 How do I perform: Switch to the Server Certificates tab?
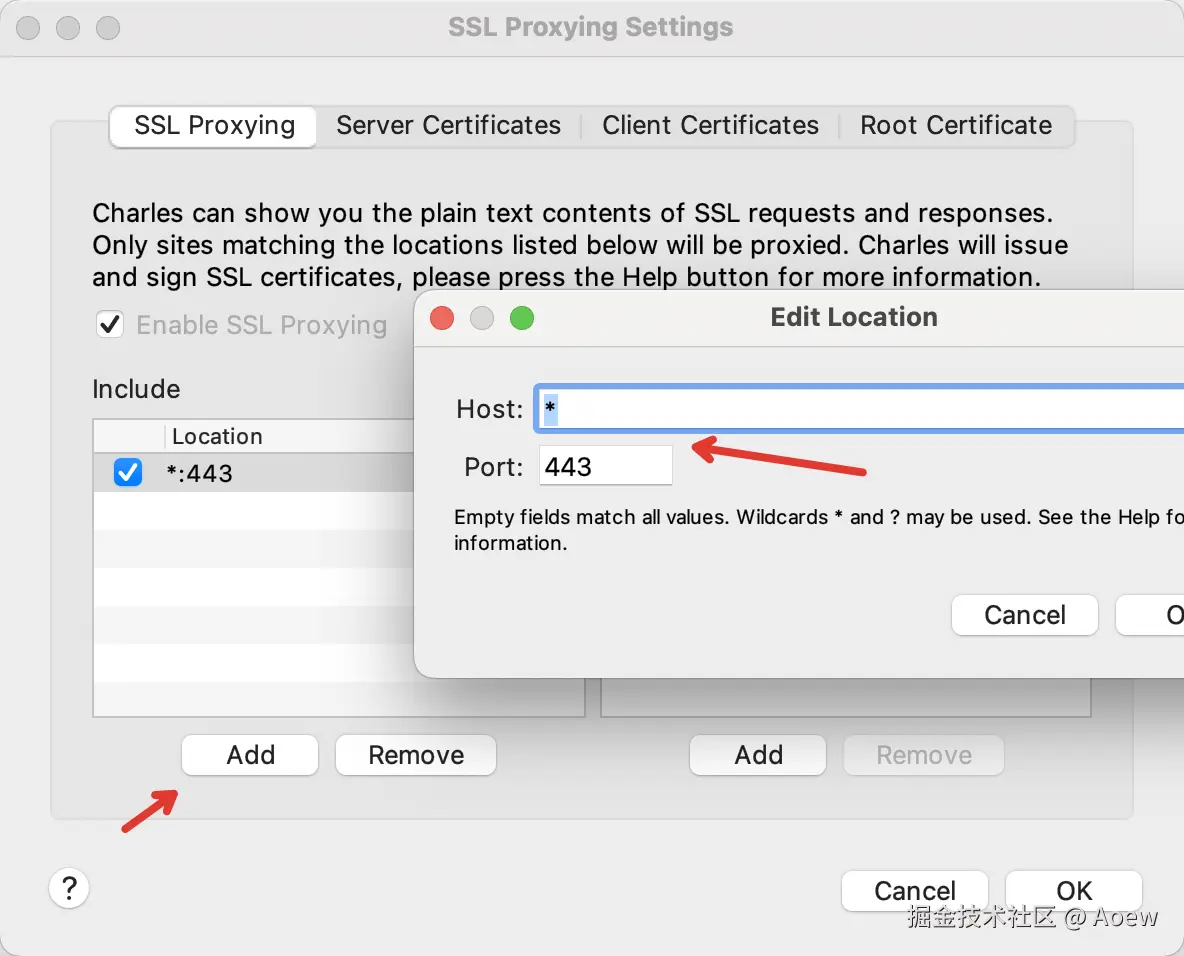(449, 125)
